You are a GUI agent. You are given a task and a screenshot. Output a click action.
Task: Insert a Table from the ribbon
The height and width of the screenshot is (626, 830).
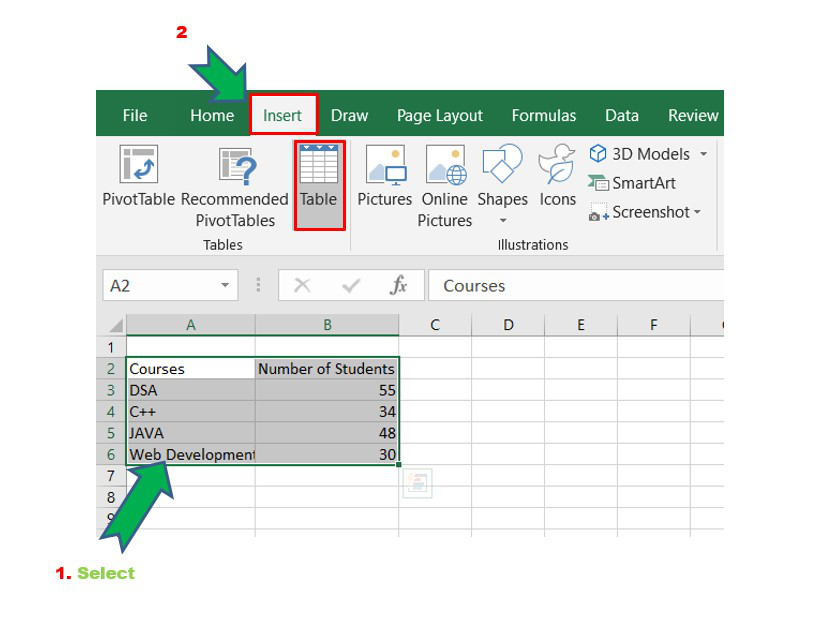(x=319, y=185)
